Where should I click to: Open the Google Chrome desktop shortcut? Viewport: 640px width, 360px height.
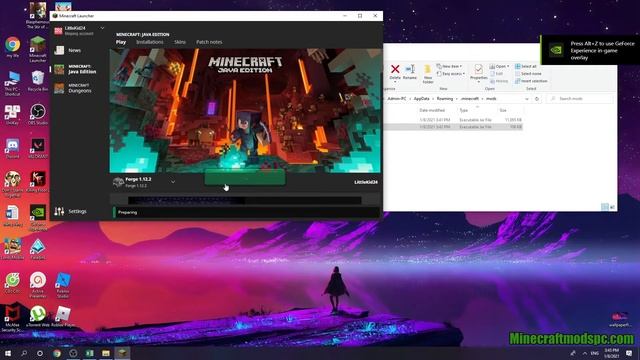point(12,47)
